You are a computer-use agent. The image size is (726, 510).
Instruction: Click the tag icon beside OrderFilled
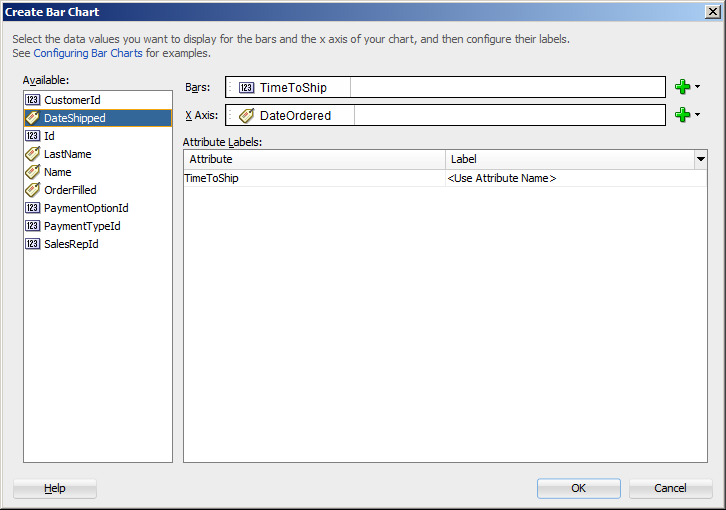click(32, 190)
